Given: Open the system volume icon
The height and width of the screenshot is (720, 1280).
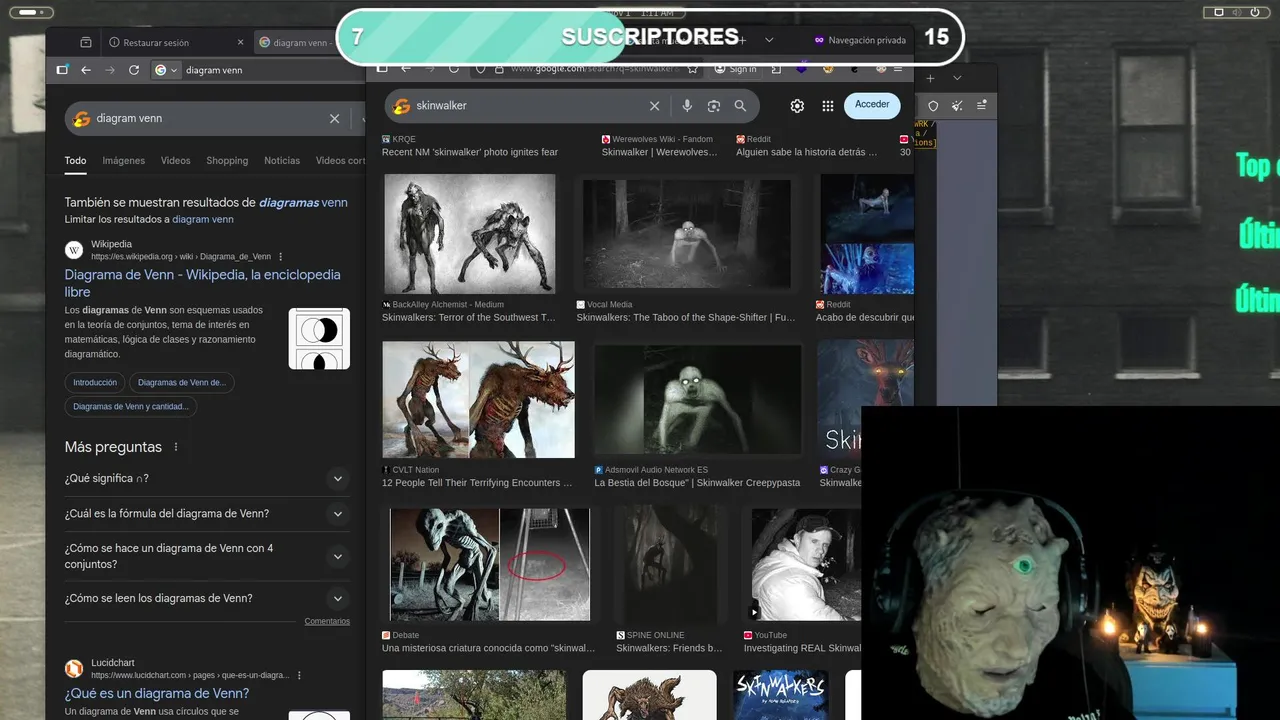Looking at the screenshot, I should 1238,12.
